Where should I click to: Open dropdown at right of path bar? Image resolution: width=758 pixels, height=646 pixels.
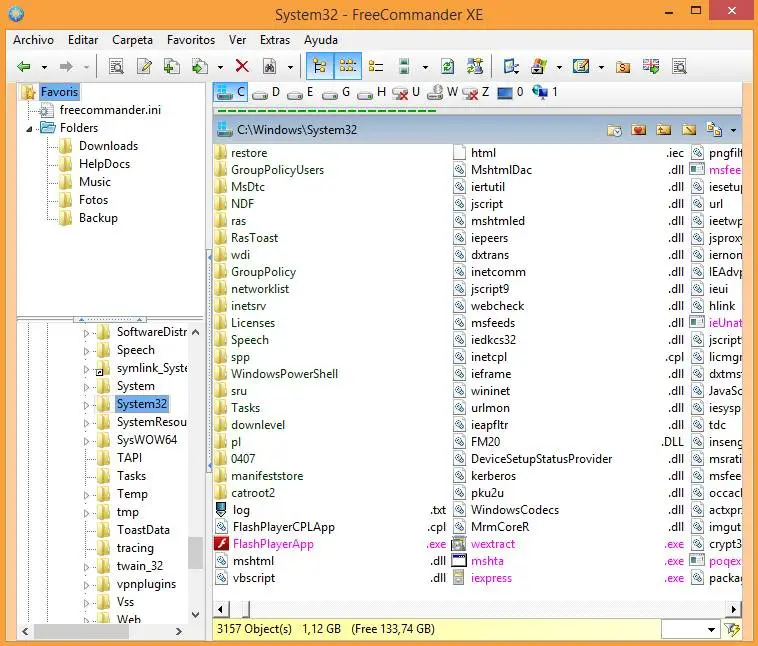[733, 131]
